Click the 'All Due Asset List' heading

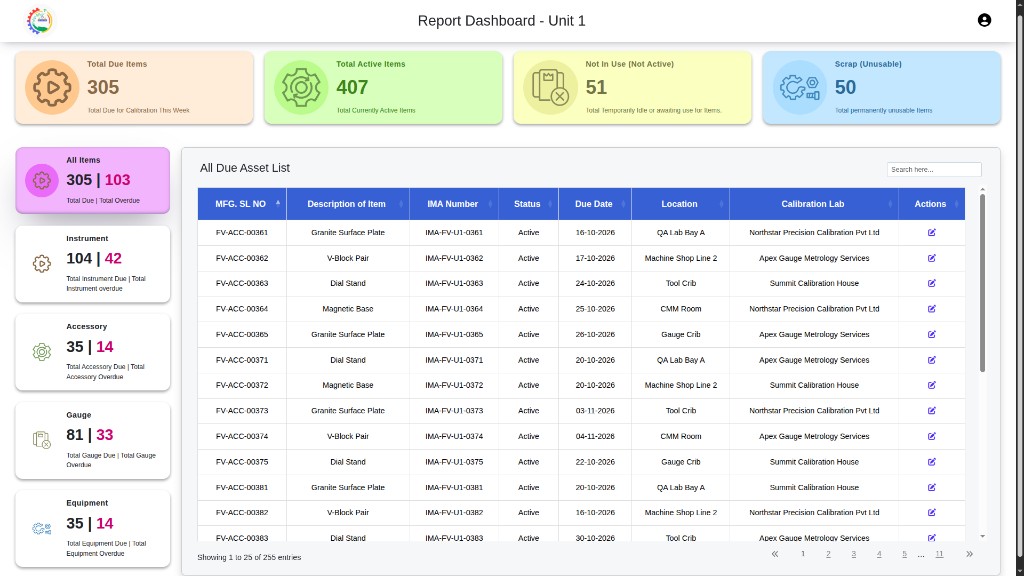click(245, 168)
